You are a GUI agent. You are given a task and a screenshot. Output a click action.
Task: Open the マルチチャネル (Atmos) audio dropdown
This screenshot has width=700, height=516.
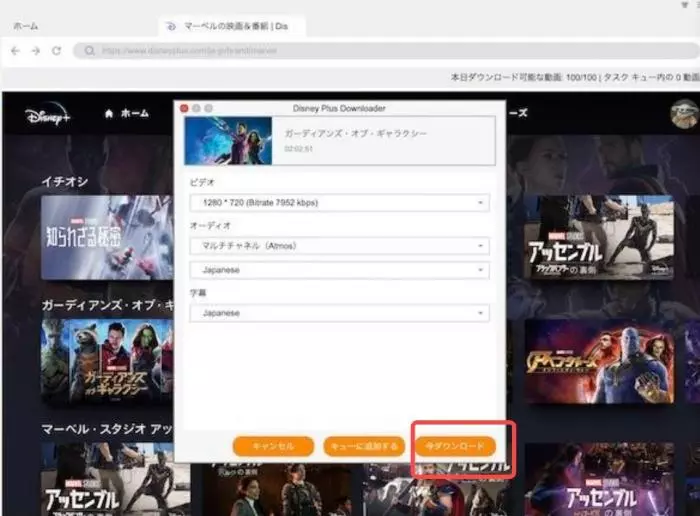point(339,246)
